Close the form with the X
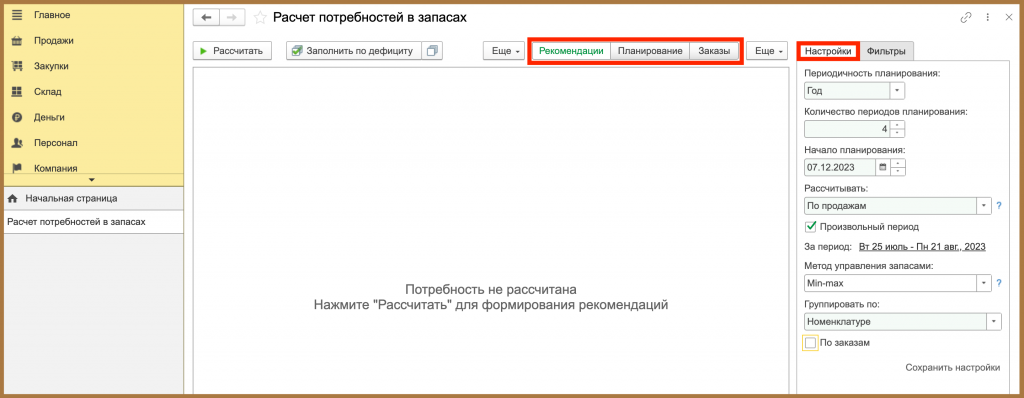 (1008, 18)
